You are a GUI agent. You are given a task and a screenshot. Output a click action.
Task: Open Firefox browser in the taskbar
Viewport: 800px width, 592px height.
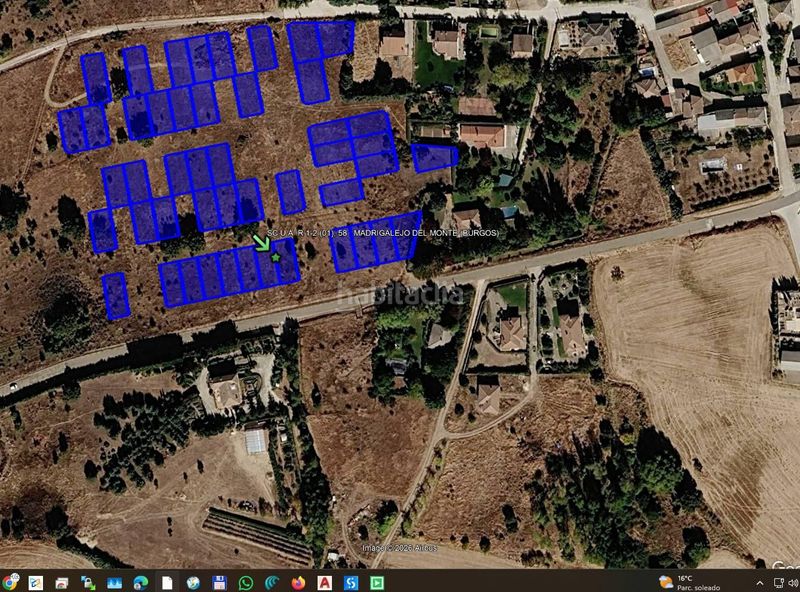[298, 582]
